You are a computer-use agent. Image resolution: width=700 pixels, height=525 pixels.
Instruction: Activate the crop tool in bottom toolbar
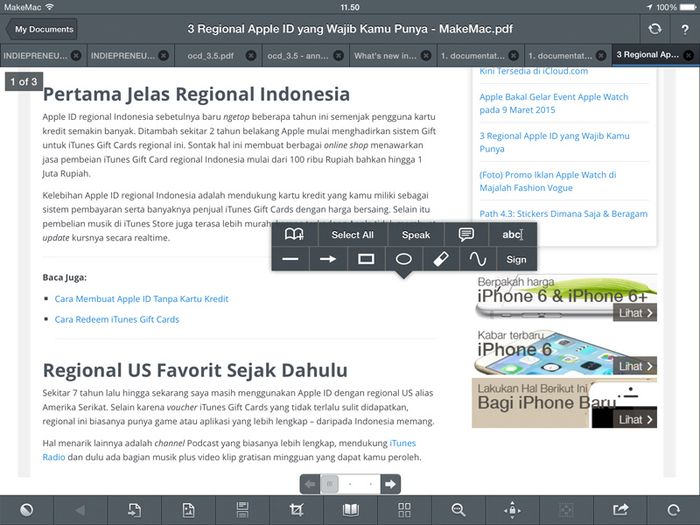(296, 510)
